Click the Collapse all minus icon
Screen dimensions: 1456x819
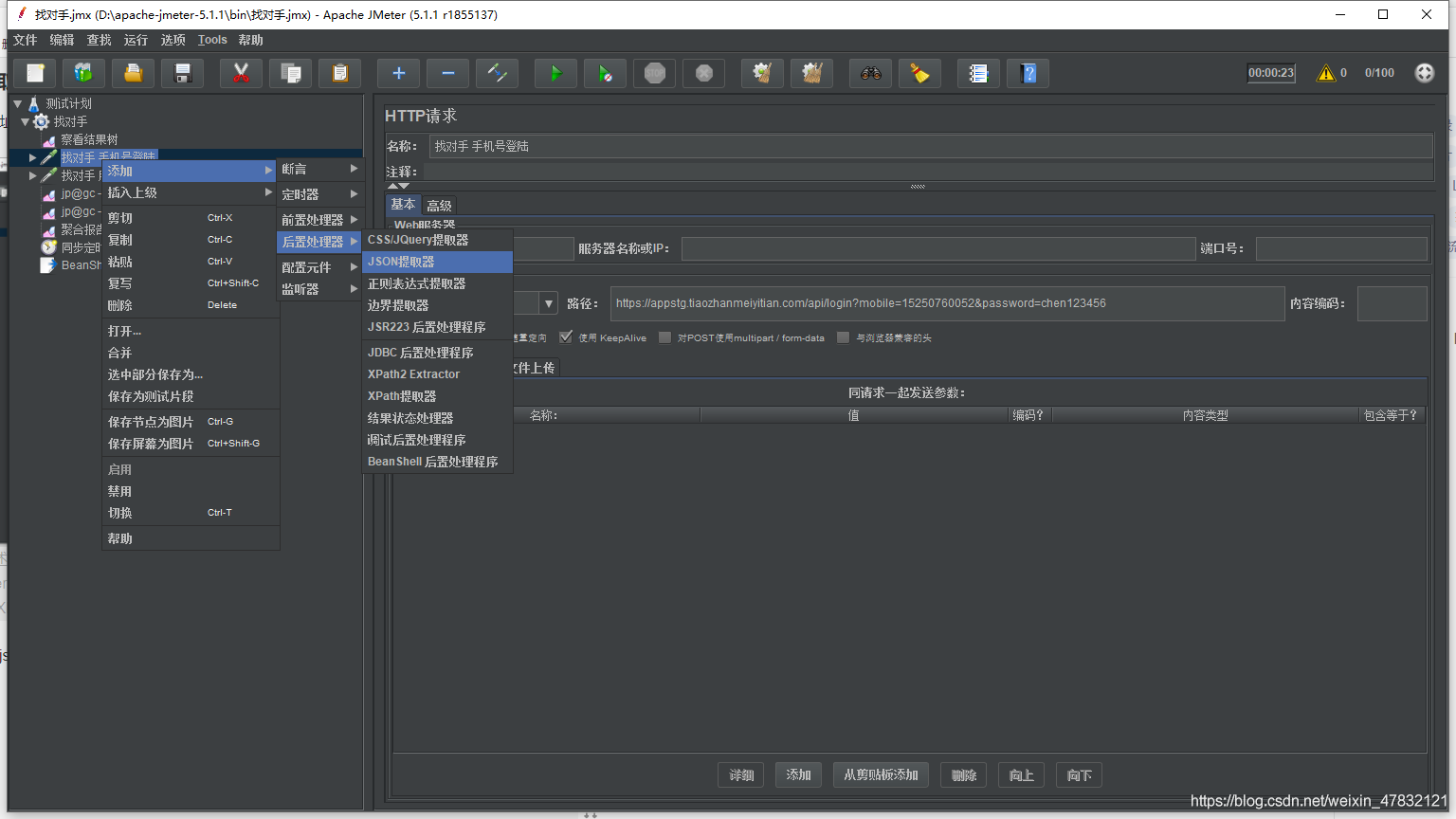pos(447,73)
